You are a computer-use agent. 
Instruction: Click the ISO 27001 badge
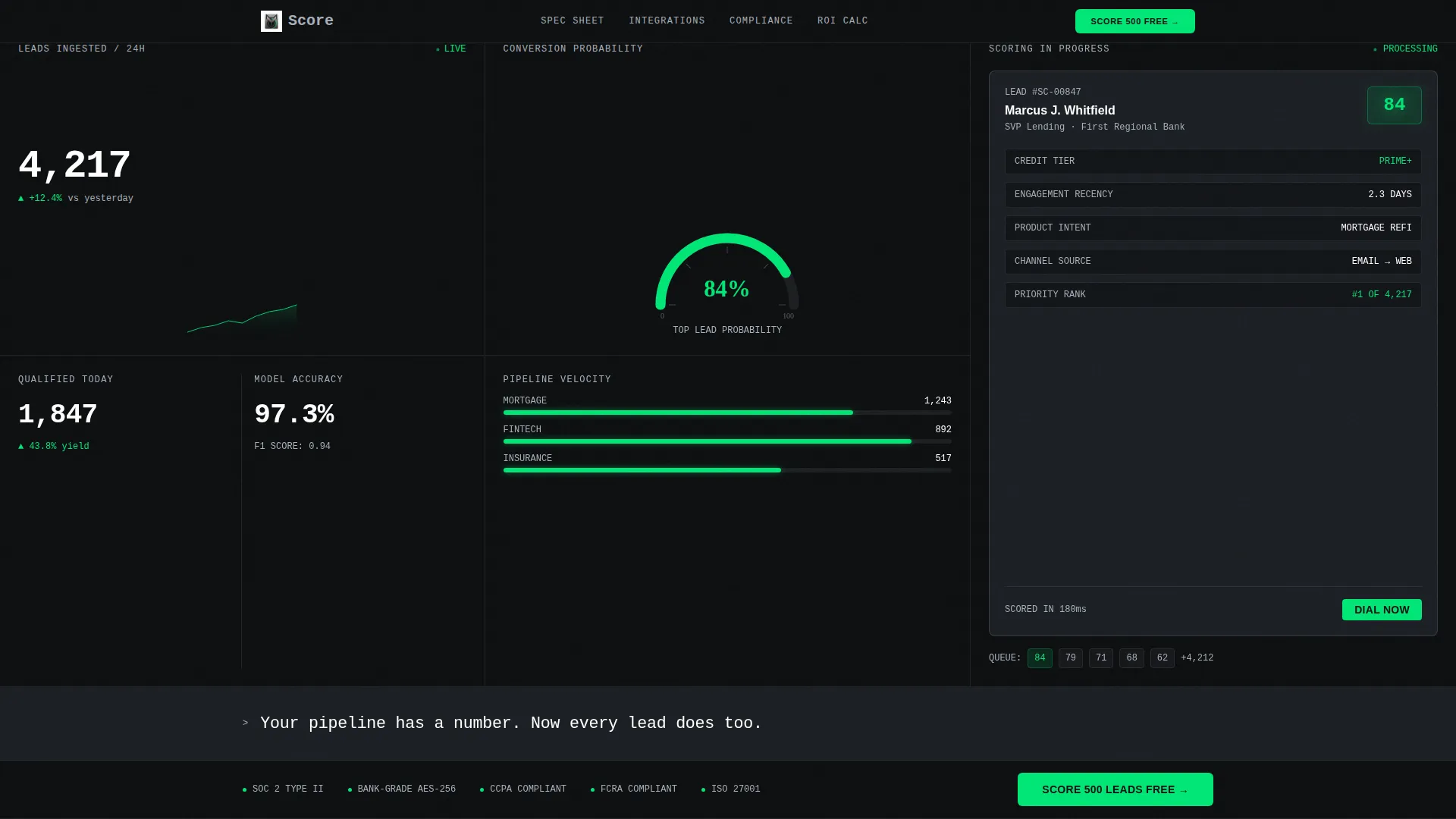pos(731,789)
